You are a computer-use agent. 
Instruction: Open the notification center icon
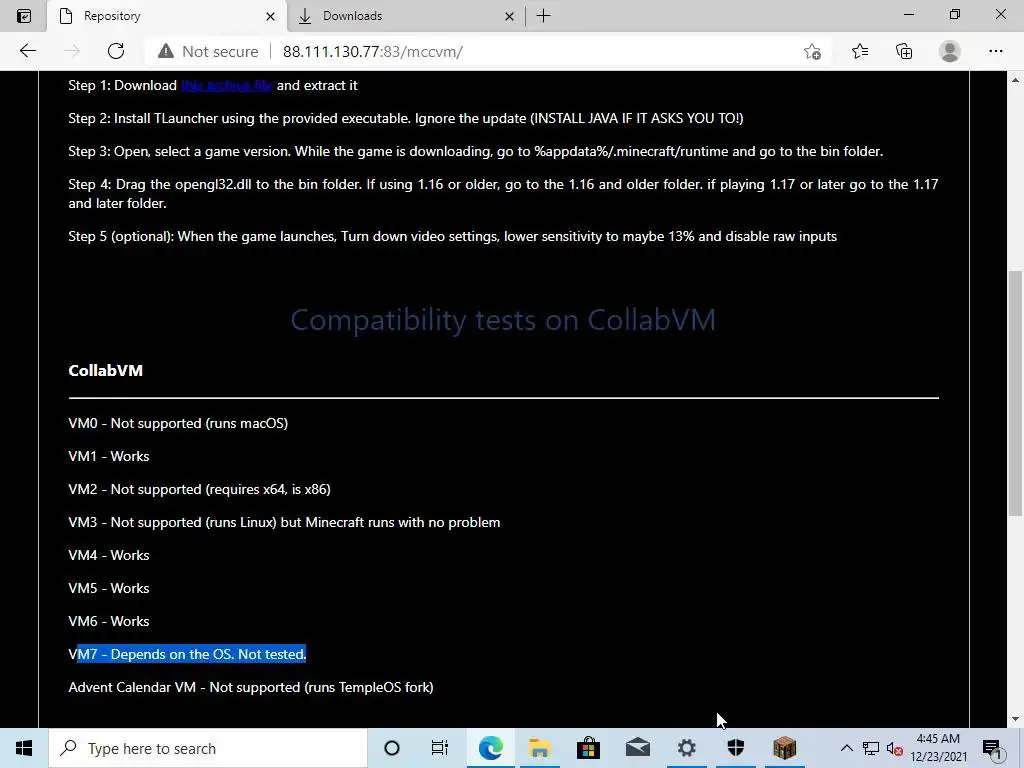[992, 748]
